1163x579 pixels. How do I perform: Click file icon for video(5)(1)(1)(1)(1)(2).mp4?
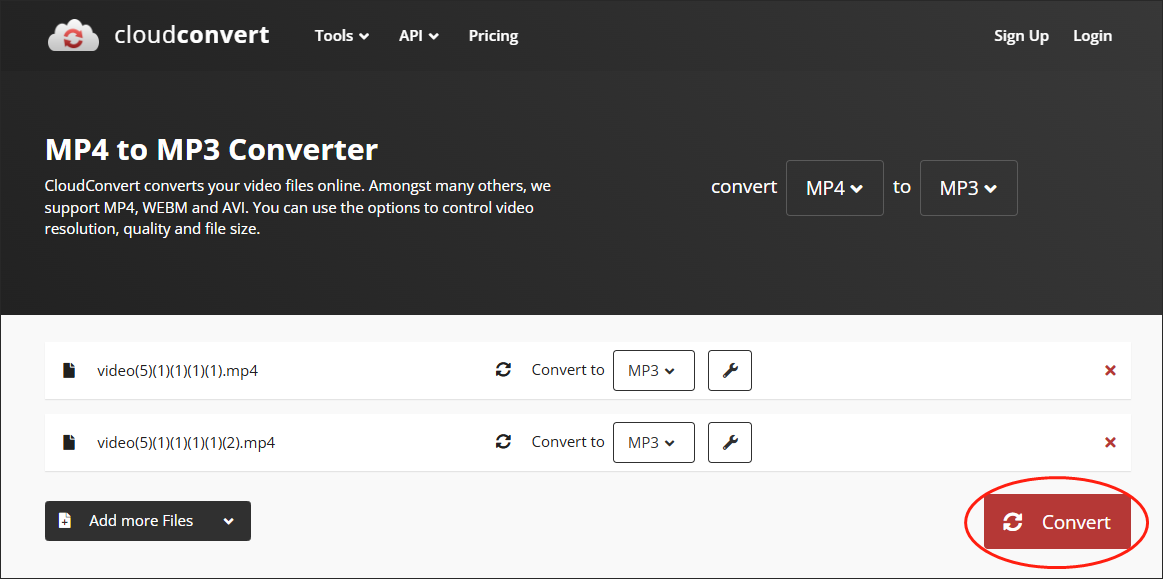[69, 443]
